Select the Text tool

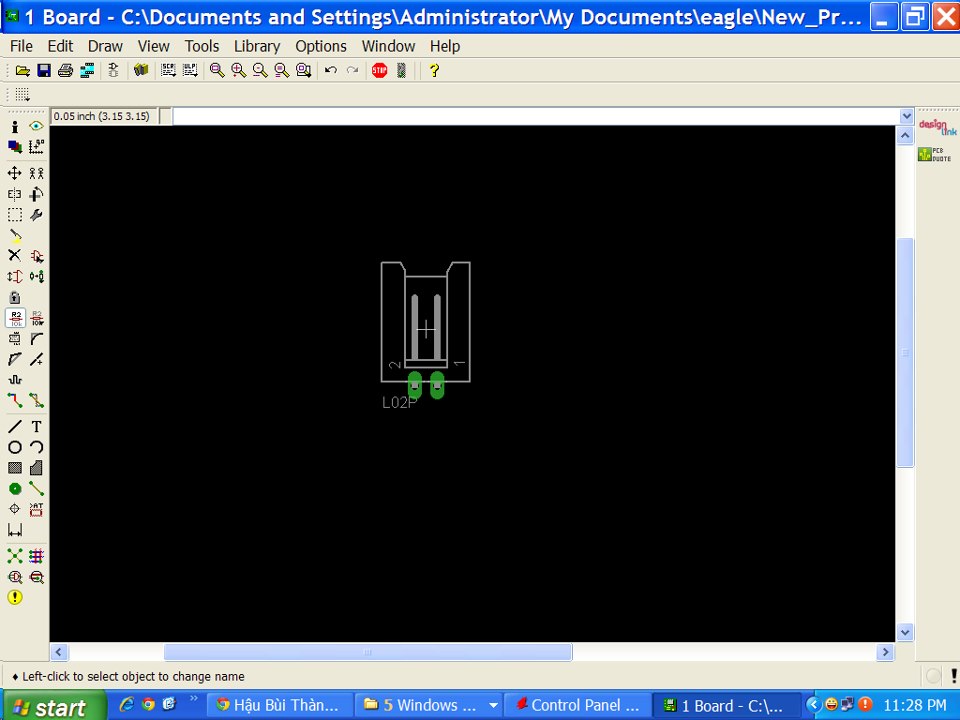coord(36,427)
